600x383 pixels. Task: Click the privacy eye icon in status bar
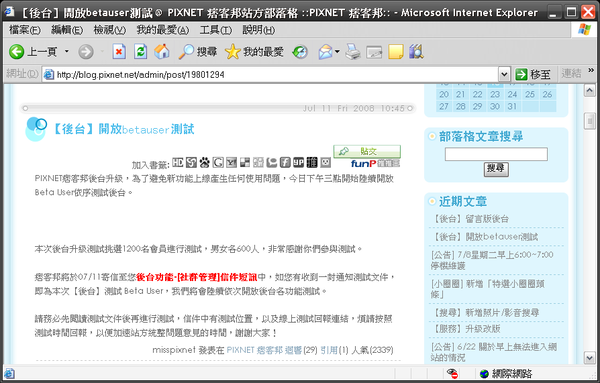(452, 373)
